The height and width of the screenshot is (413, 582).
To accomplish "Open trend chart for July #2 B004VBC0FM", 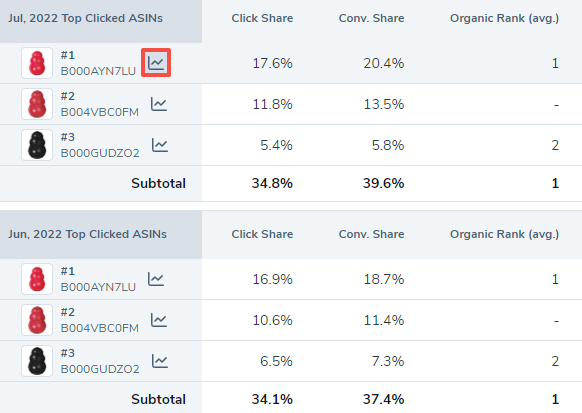I will pyautogui.click(x=159, y=104).
